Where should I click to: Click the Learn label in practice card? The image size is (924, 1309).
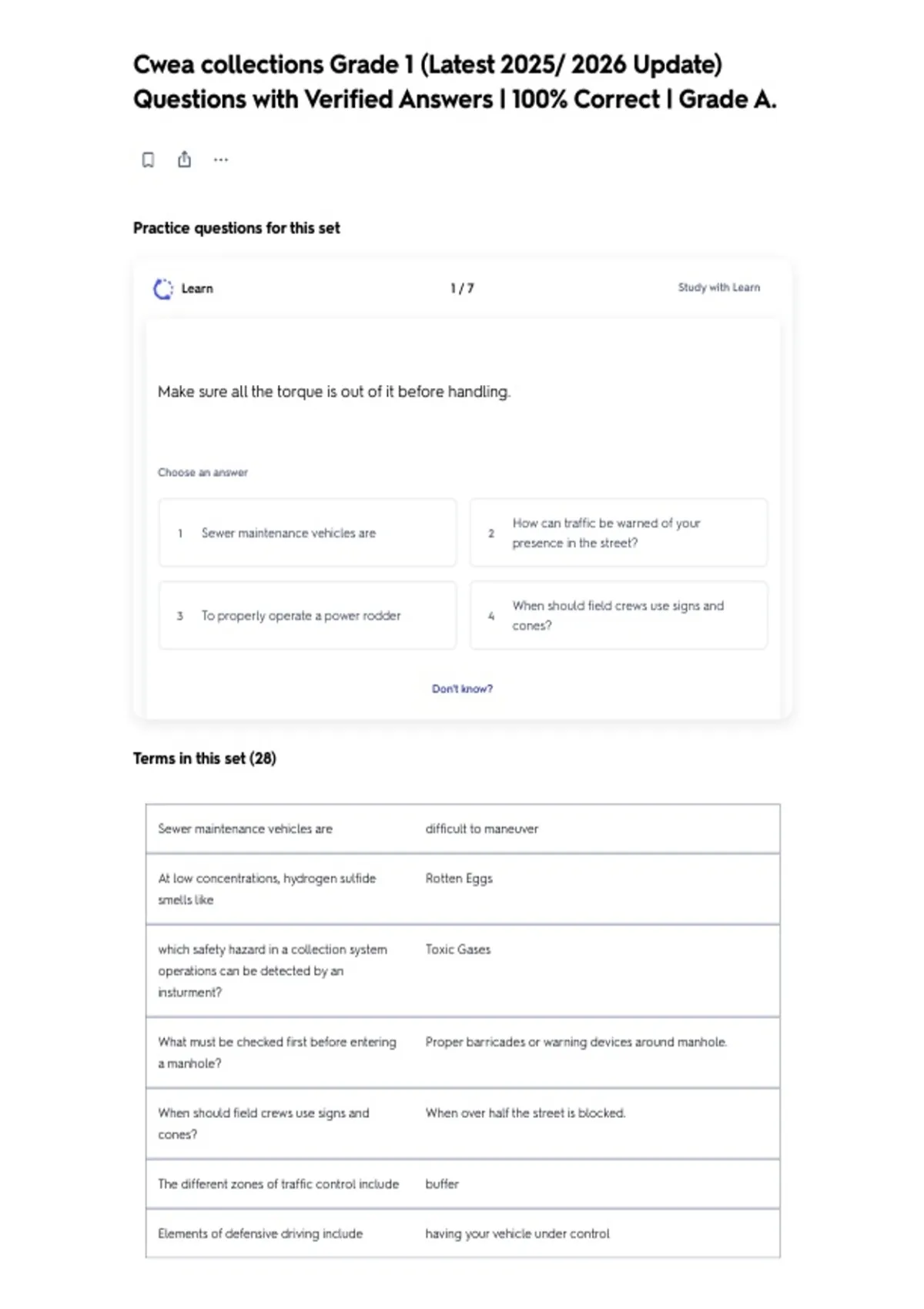point(197,289)
